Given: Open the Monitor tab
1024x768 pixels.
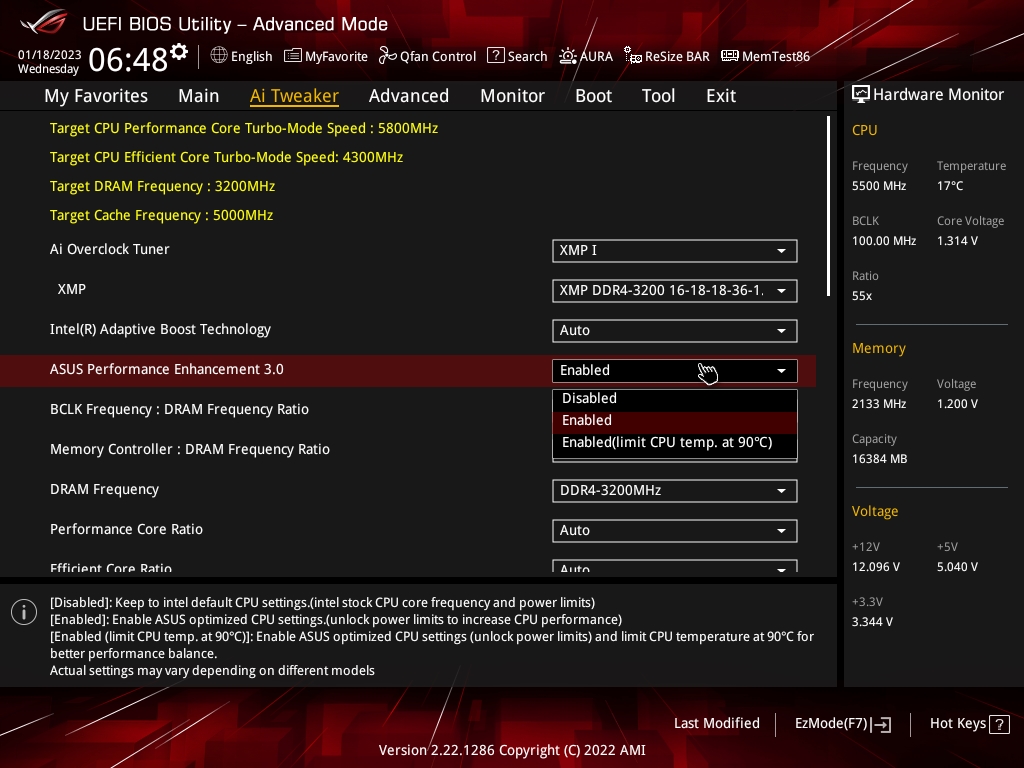Looking at the screenshot, I should click(x=512, y=96).
